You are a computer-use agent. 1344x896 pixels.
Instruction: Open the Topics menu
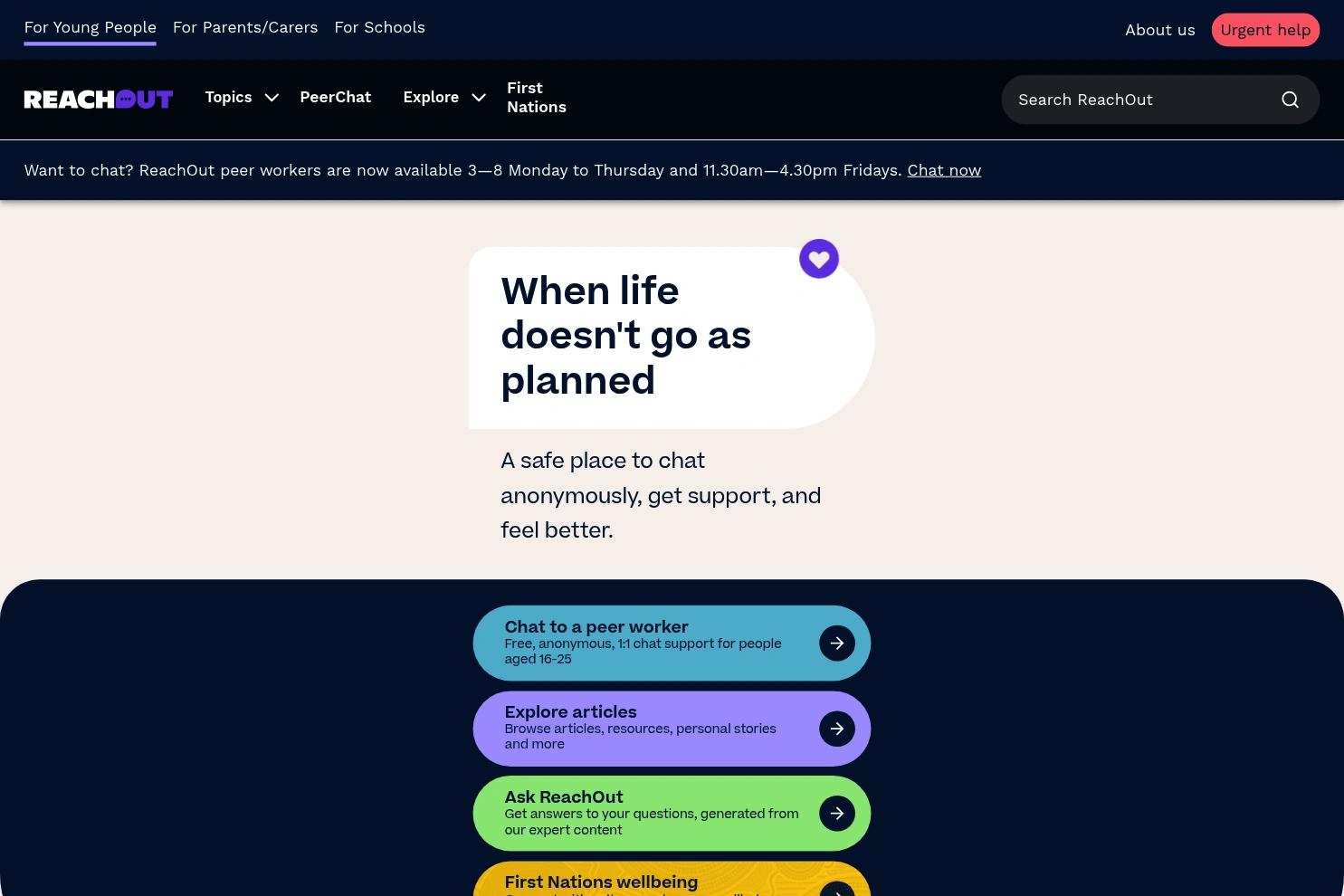tap(228, 97)
